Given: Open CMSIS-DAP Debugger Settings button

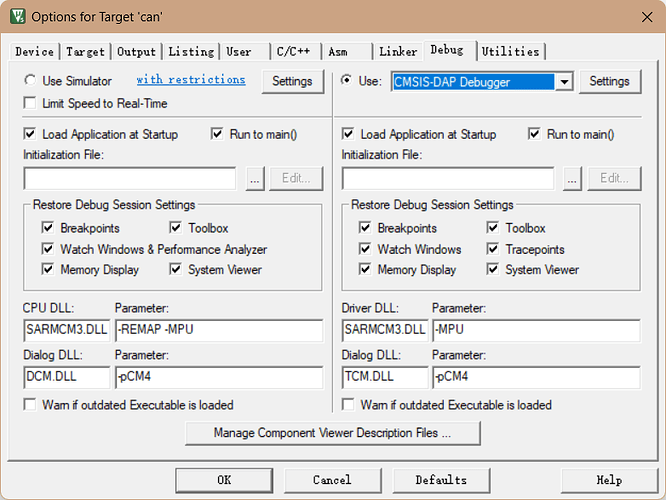Looking at the screenshot, I should [x=610, y=81].
